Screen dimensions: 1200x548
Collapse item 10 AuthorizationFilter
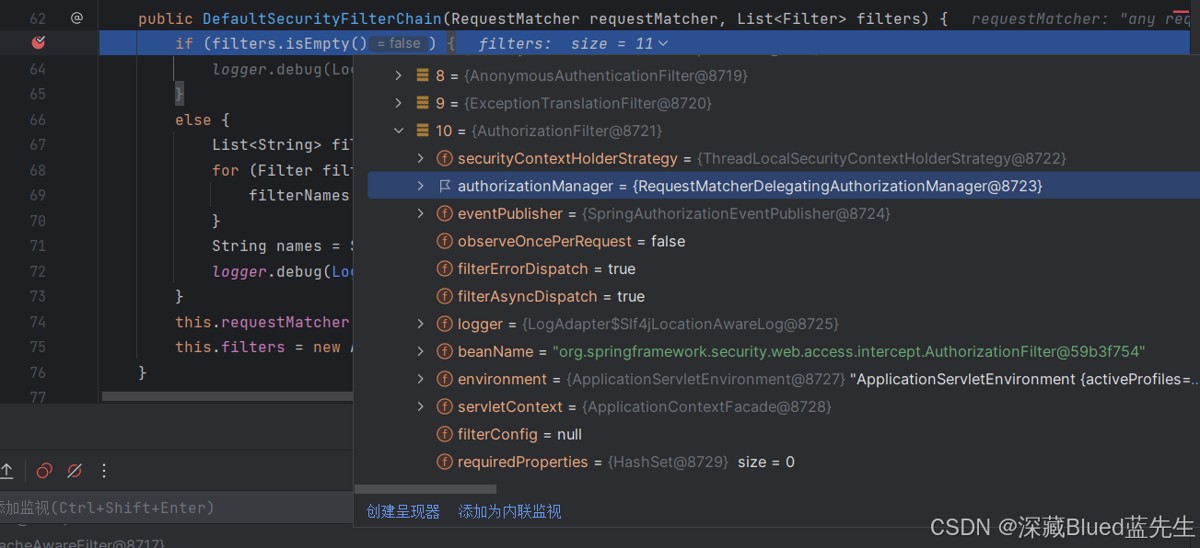point(398,131)
